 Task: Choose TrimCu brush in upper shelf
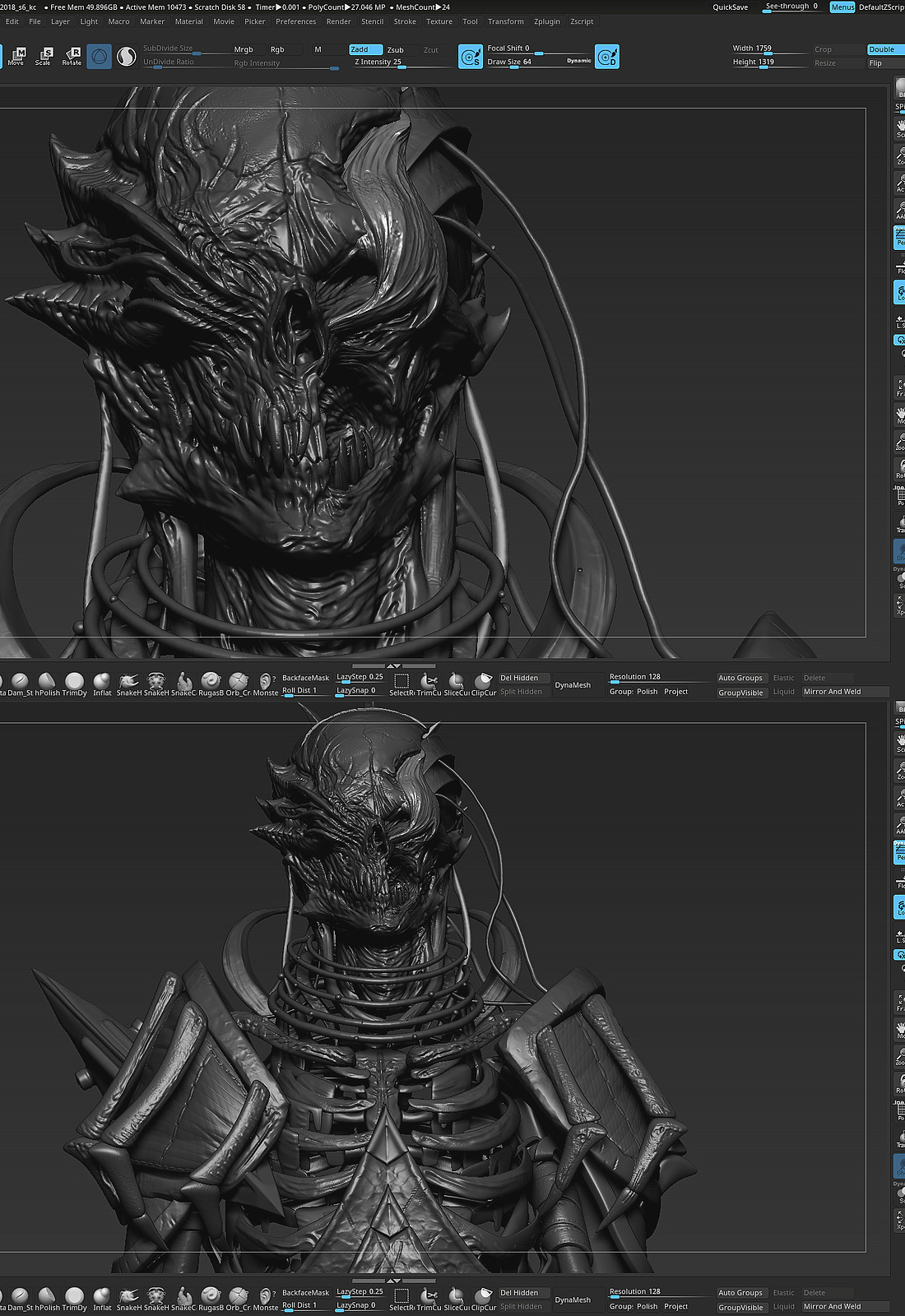click(429, 684)
